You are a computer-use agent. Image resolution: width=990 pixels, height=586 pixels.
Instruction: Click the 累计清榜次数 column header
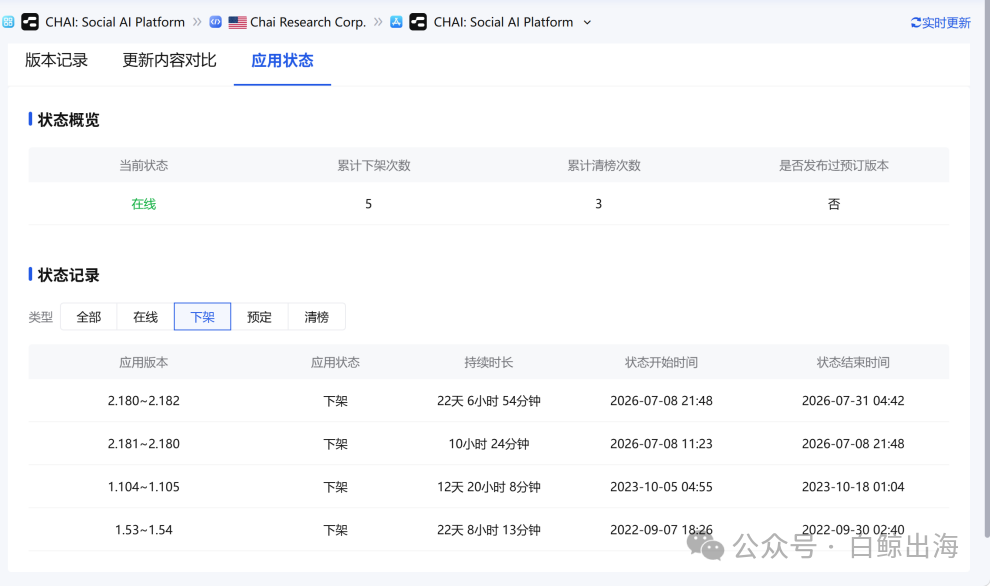(x=604, y=165)
